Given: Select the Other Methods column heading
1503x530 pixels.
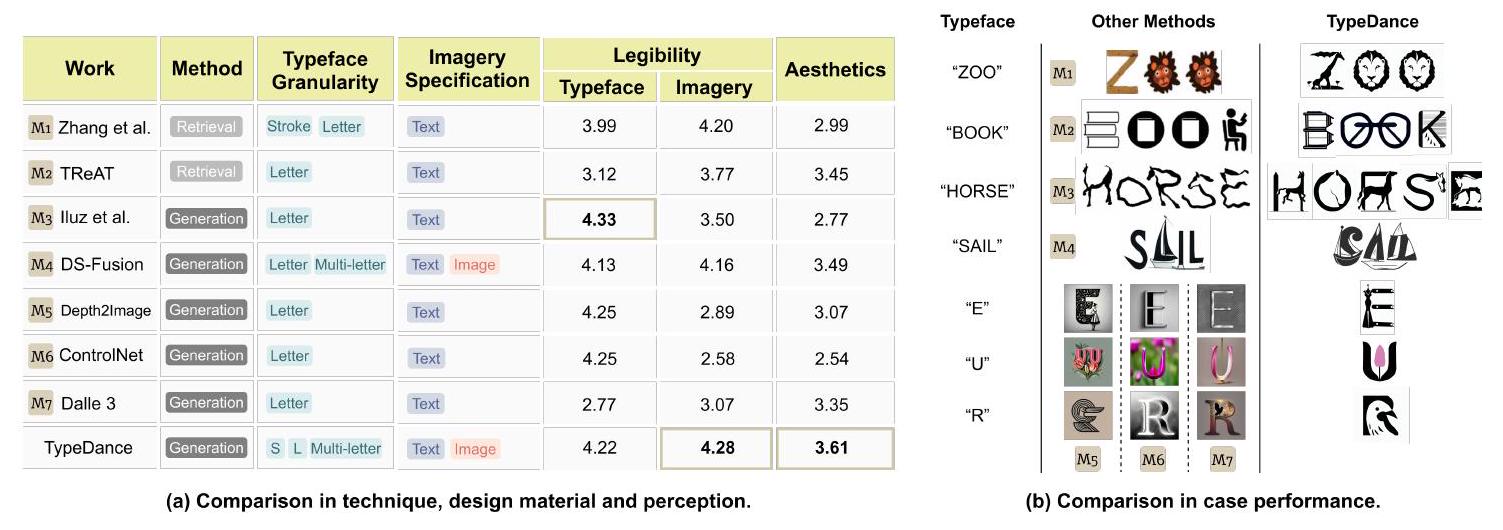Looking at the screenshot, I should (x=1153, y=21).
